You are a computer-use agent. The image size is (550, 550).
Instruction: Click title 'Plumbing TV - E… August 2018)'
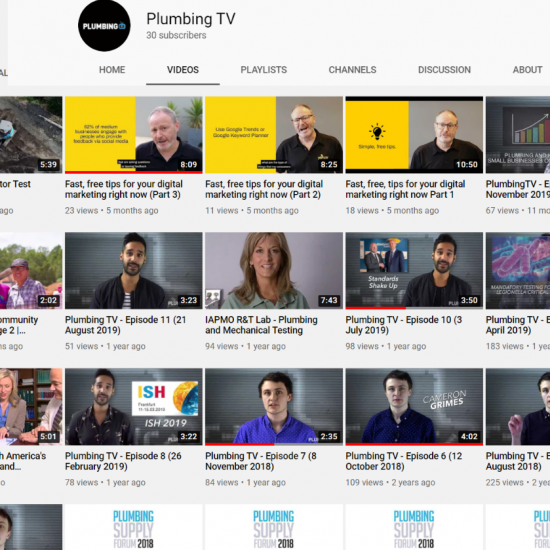coord(518,461)
